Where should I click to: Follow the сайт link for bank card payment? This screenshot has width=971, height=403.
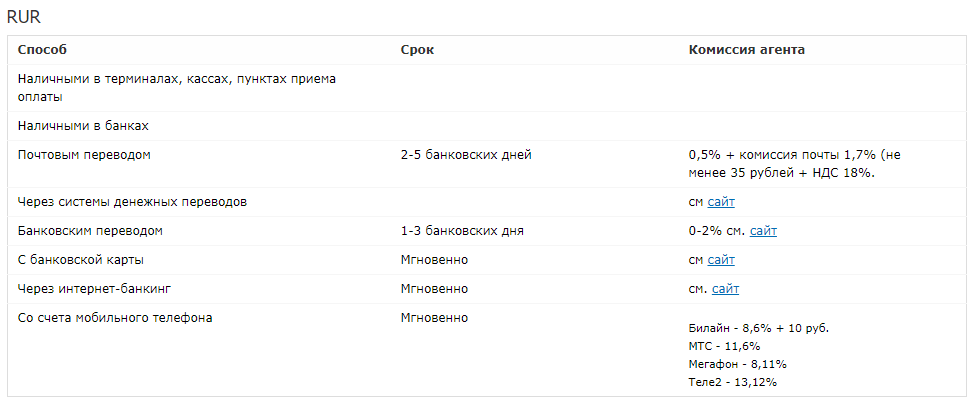click(721, 260)
